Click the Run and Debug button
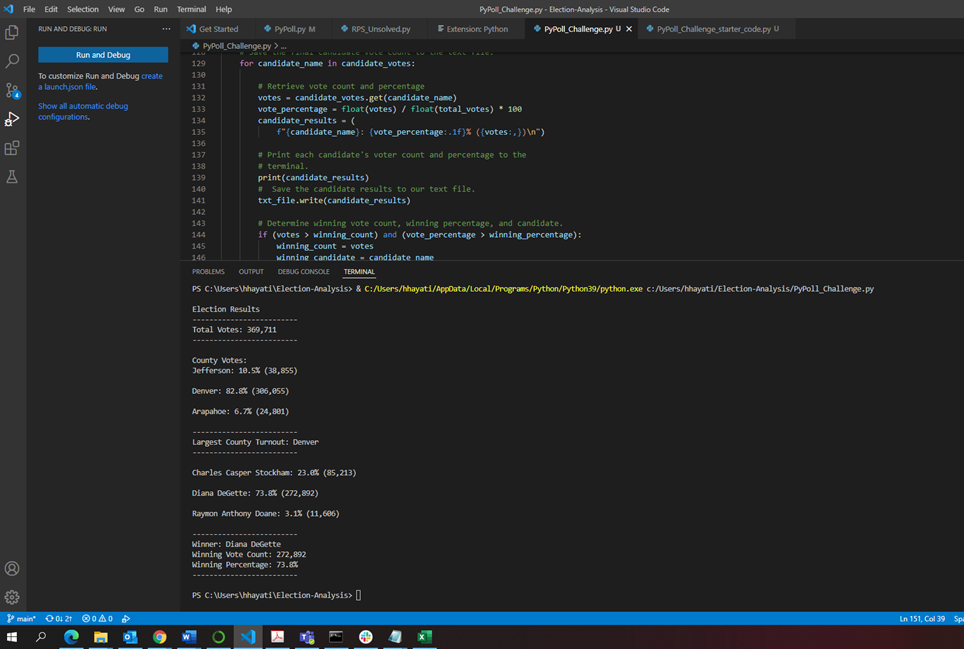 tap(103, 55)
